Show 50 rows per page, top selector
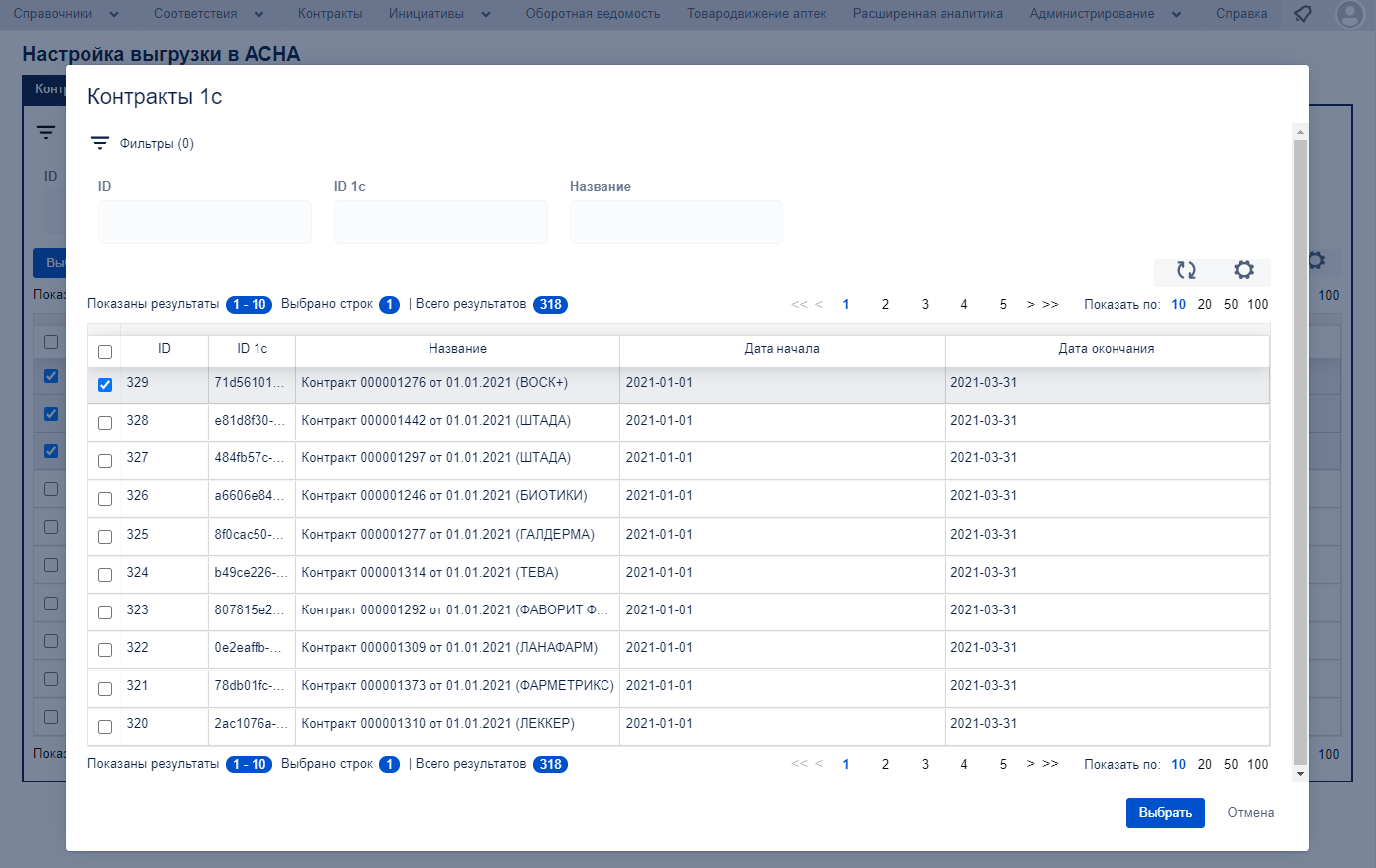Screen dimensions: 1376x868 tap(1231, 304)
